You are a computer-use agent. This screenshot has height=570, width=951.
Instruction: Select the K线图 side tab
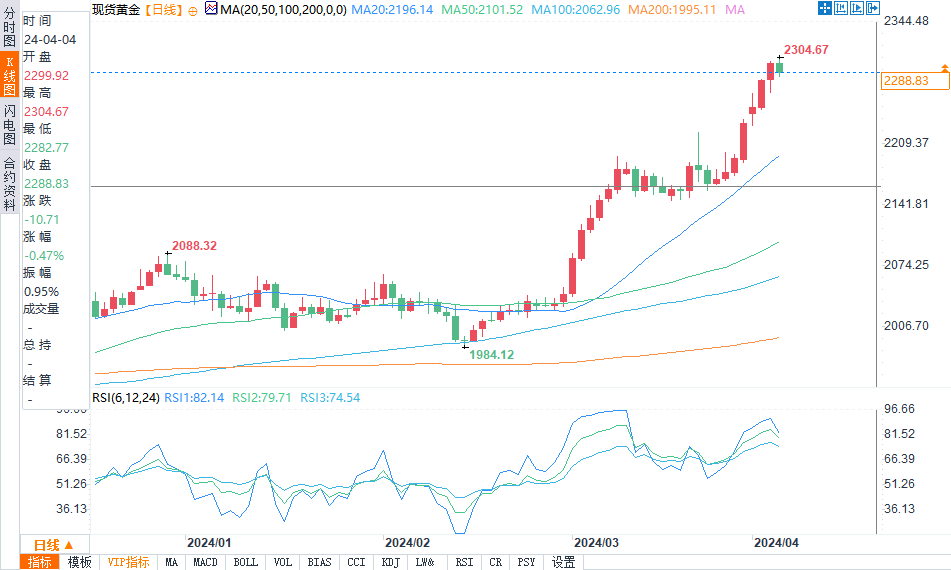coord(9,75)
